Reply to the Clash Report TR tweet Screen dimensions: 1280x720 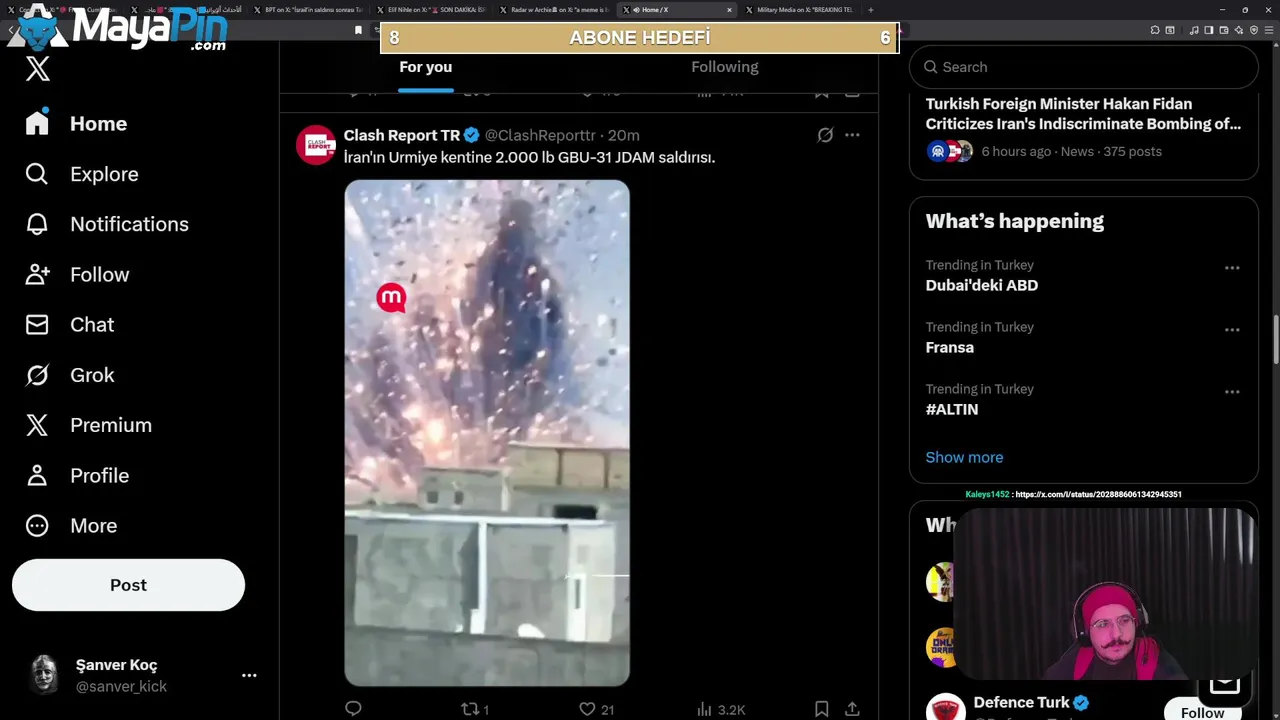click(x=353, y=709)
